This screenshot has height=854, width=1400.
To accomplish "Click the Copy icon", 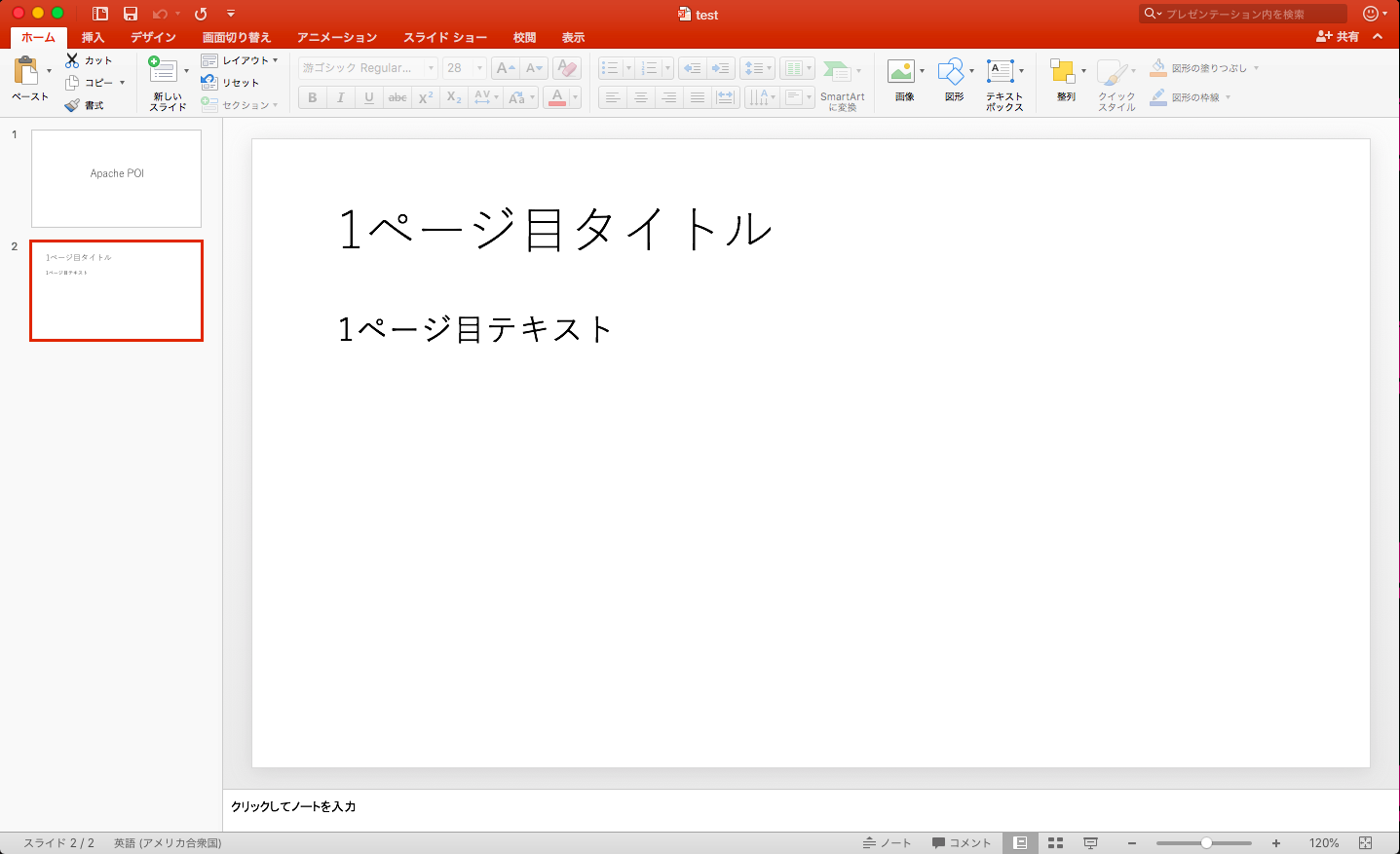I will point(72,83).
